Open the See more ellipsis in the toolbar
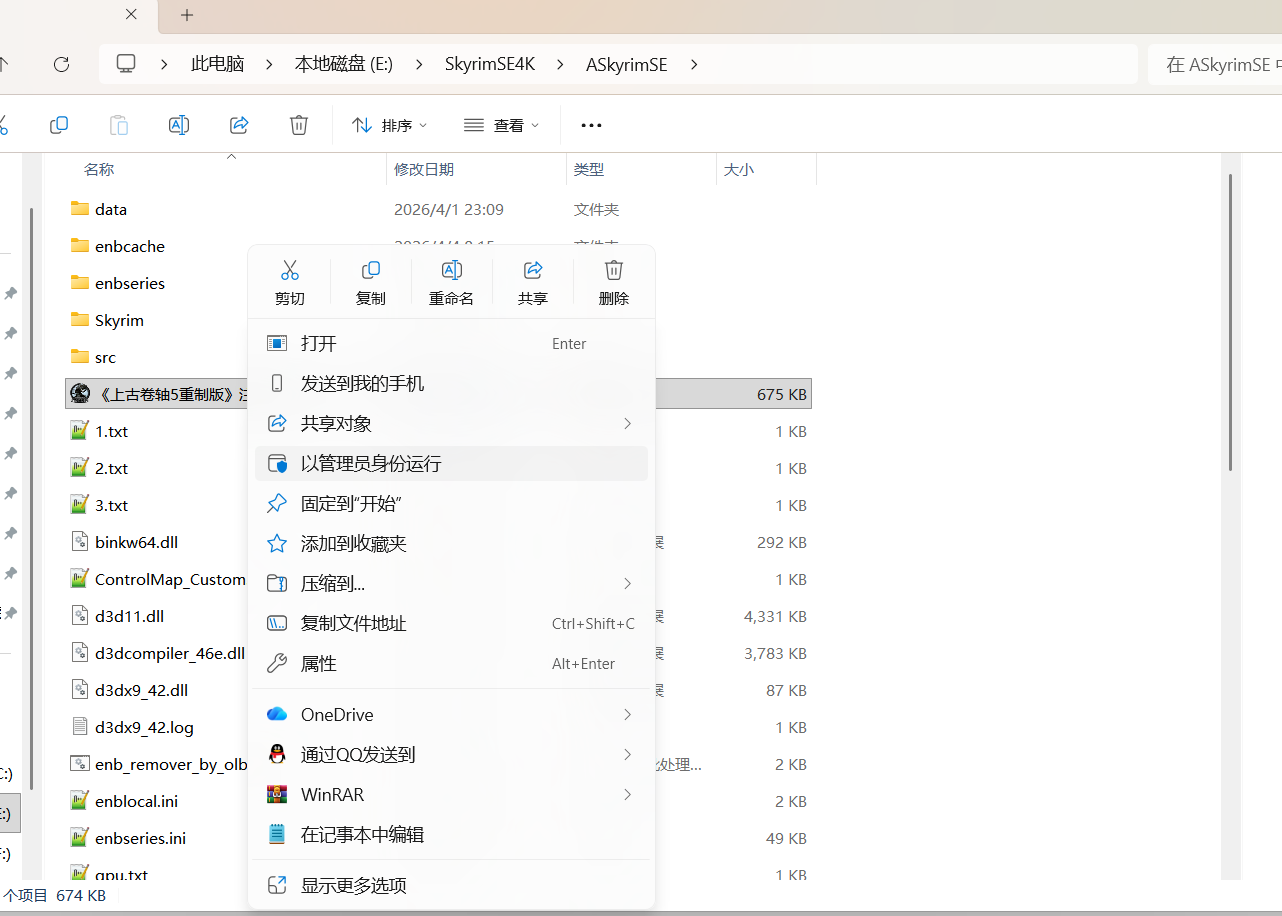 [591, 125]
